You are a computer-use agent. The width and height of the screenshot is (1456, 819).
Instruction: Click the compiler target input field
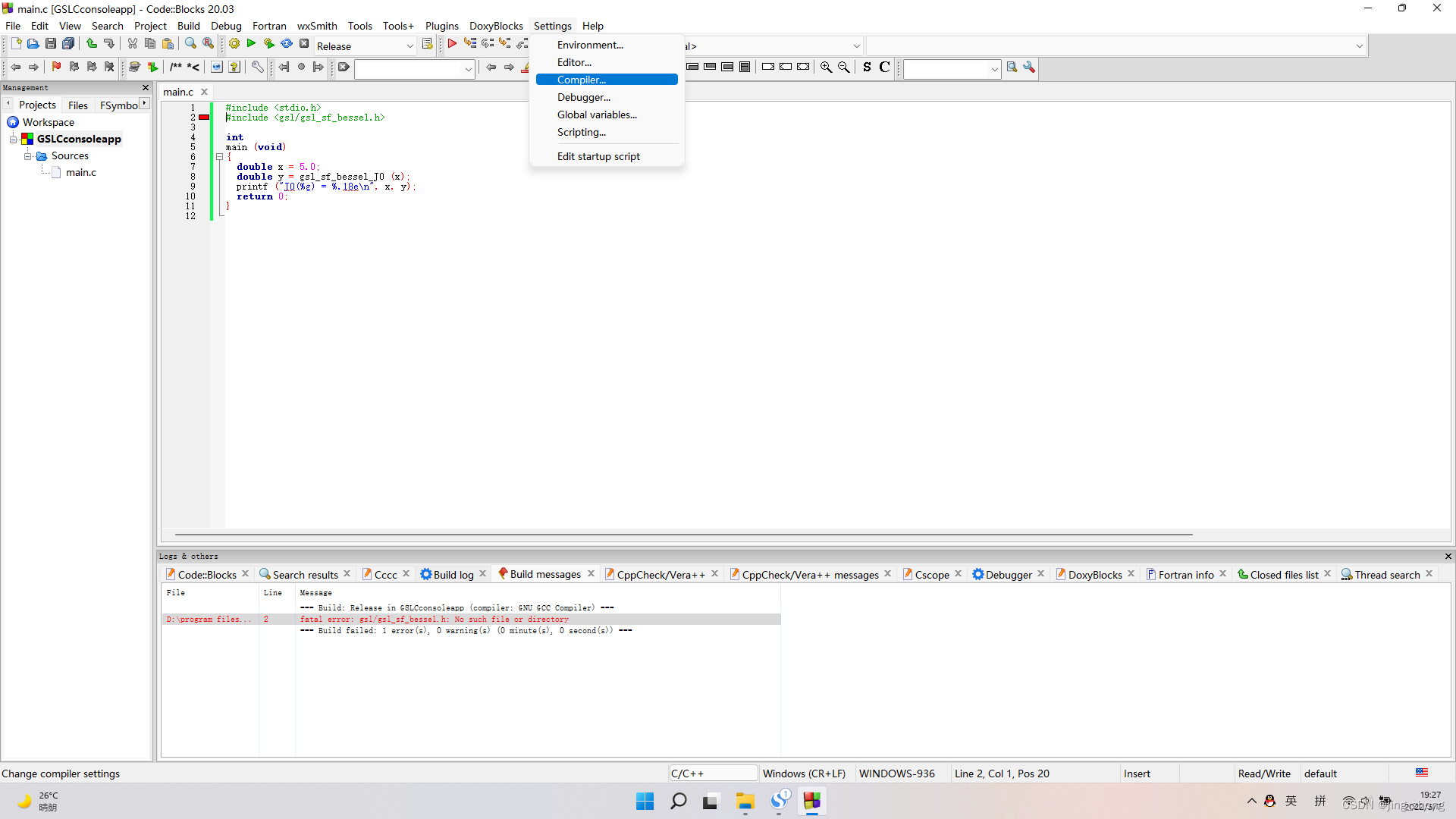364,45
